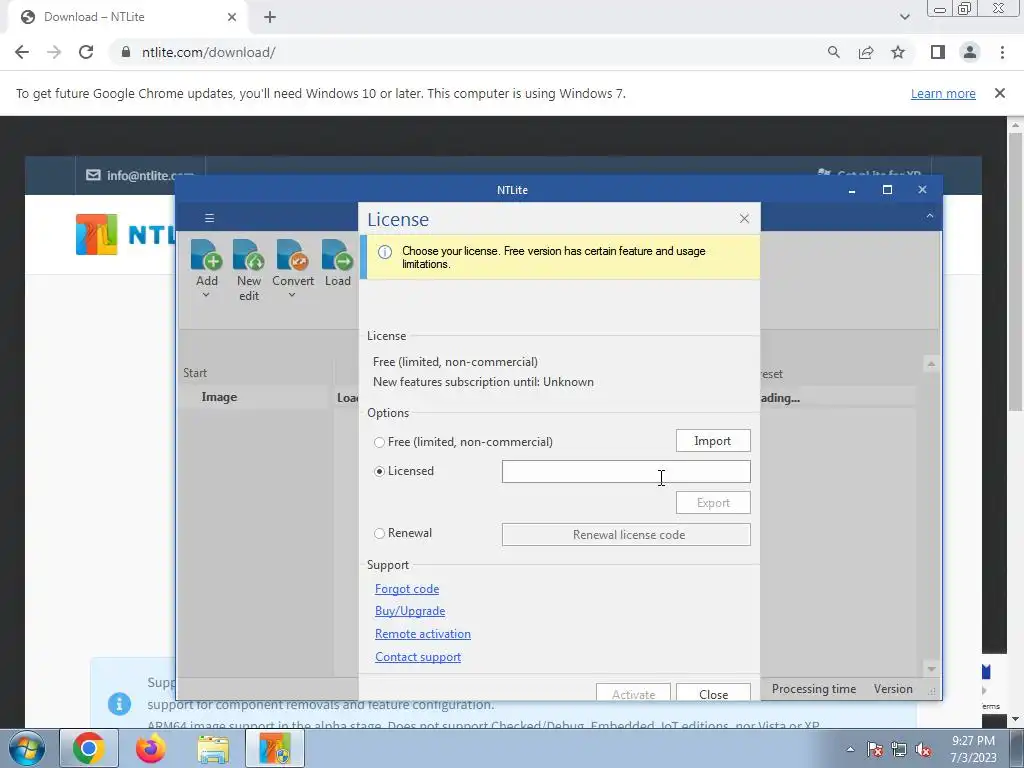Bookmark this page with the star icon
Screen dimensions: 1024x768
click(898, 52)
